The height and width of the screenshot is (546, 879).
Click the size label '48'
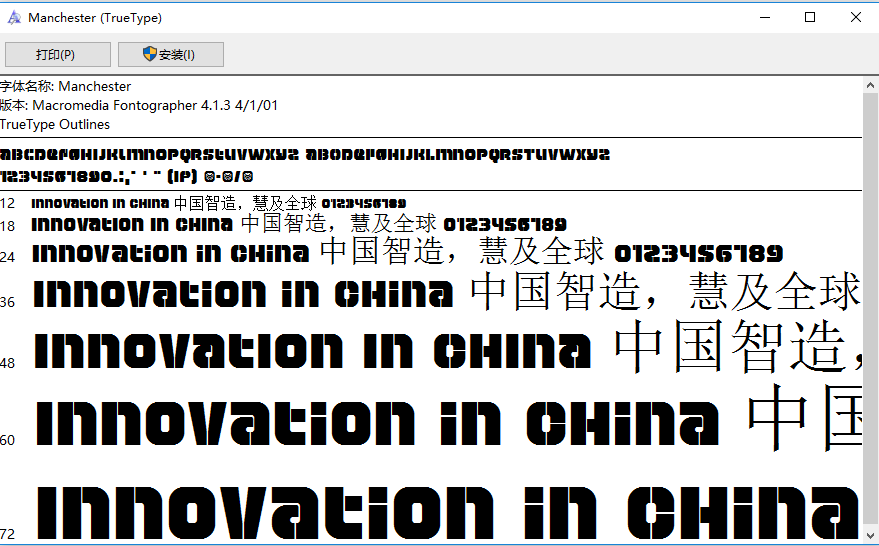coord(7,363)
